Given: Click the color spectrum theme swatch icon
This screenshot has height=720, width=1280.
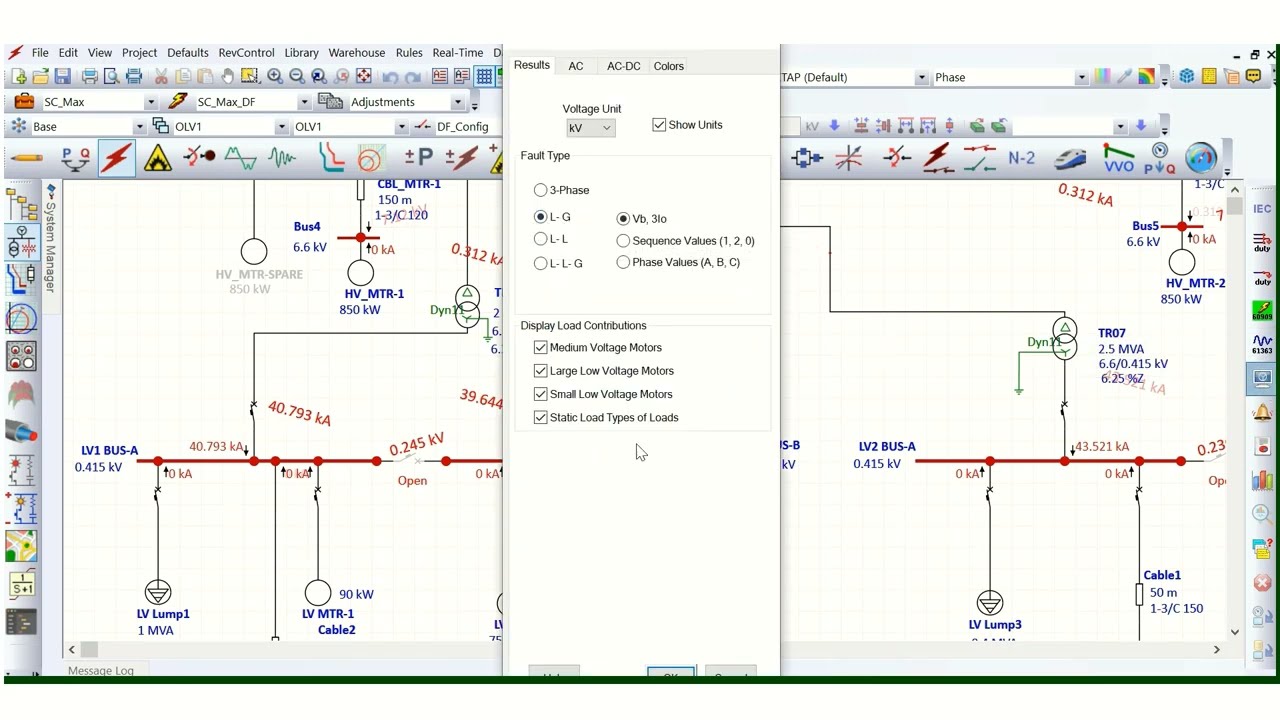Looking at the screenshot, I should pos(1102,77).
